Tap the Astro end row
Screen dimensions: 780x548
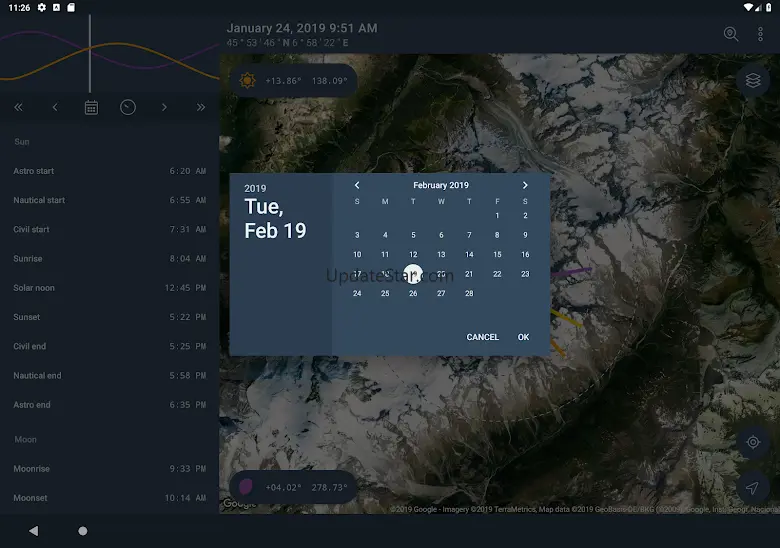tap(109, 405)
